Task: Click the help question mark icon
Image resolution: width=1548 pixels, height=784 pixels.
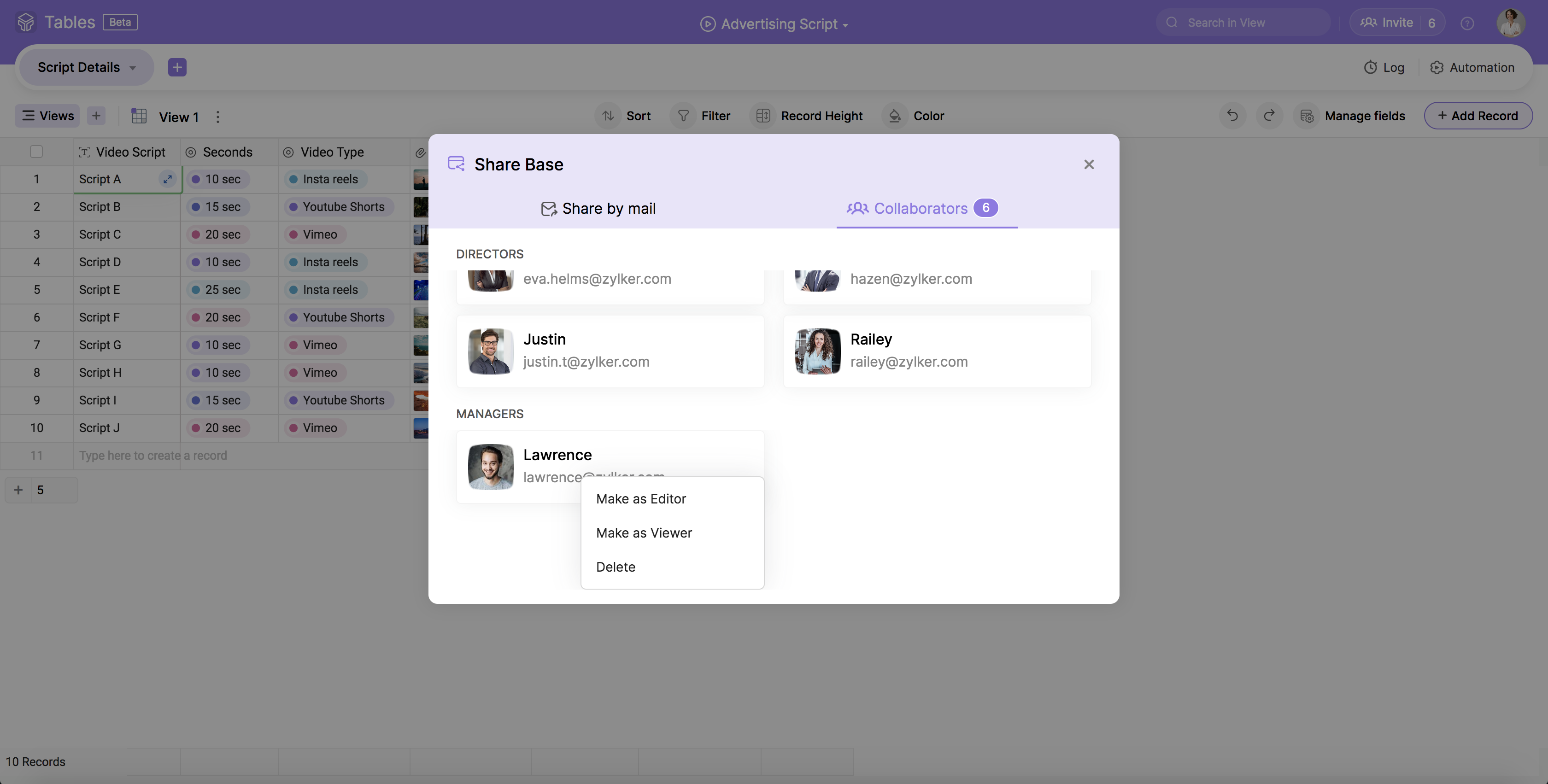Action: (1467, 23)
